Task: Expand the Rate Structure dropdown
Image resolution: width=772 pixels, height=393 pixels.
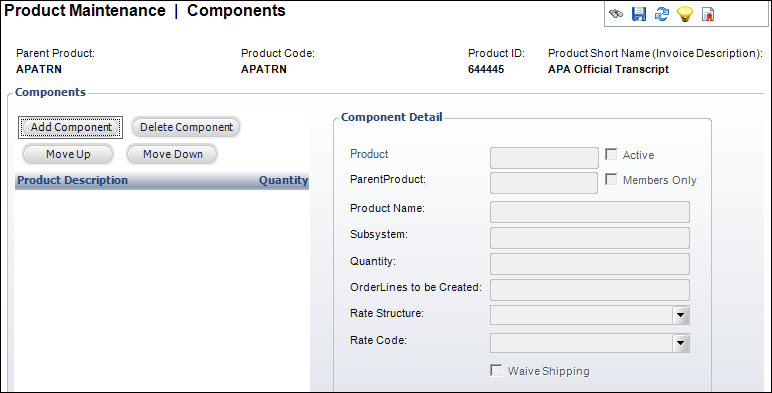Action: (680, 315)
